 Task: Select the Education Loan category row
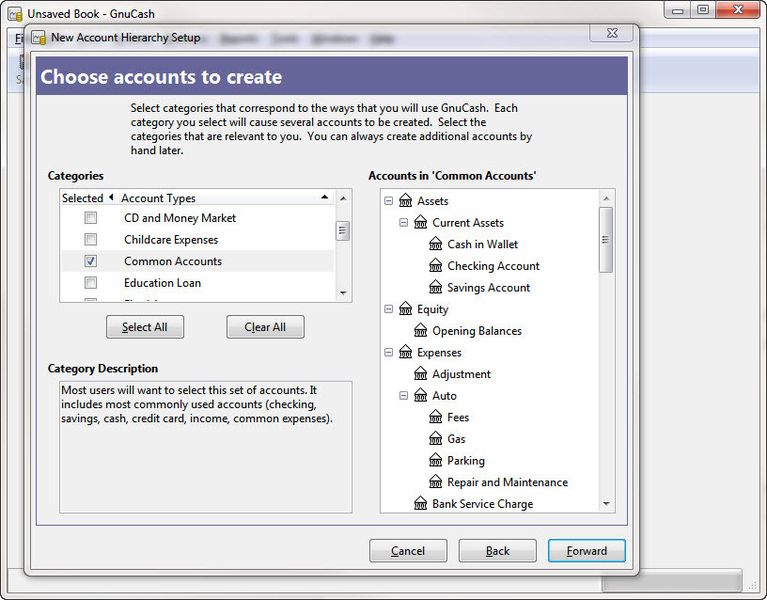click(197, 282)
